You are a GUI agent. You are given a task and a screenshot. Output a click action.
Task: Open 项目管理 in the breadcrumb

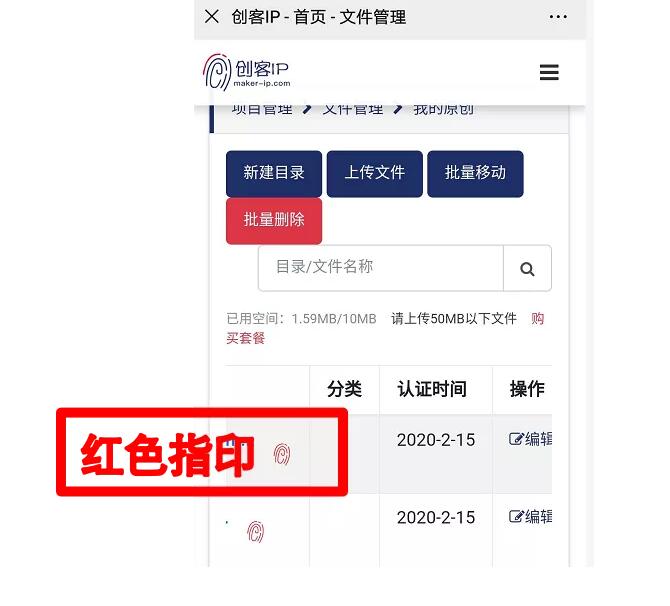click(x=262, y=109)
